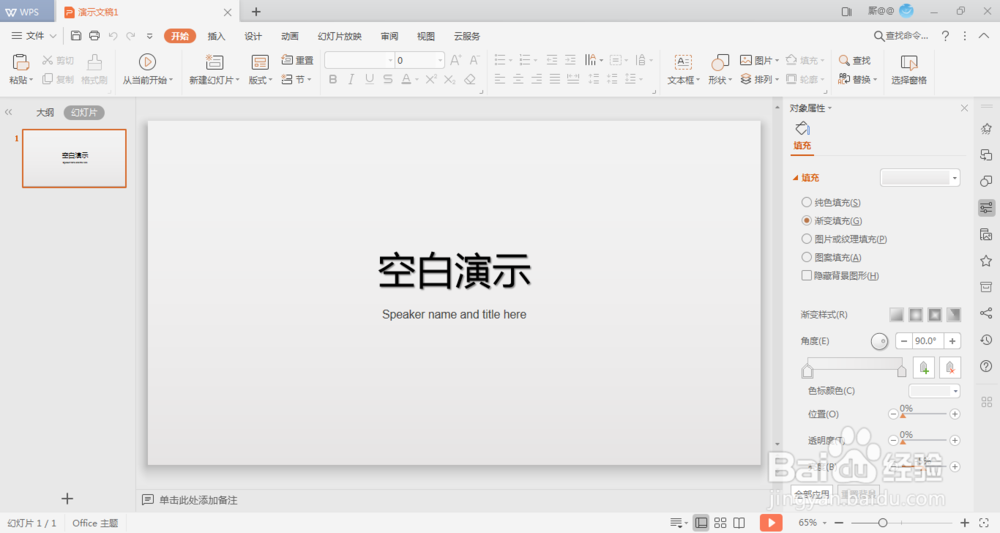The height and width of the screenshot is (533, 1000).
Task: Decrease gradient angle with minus stepper
Action: pos(904,341)
